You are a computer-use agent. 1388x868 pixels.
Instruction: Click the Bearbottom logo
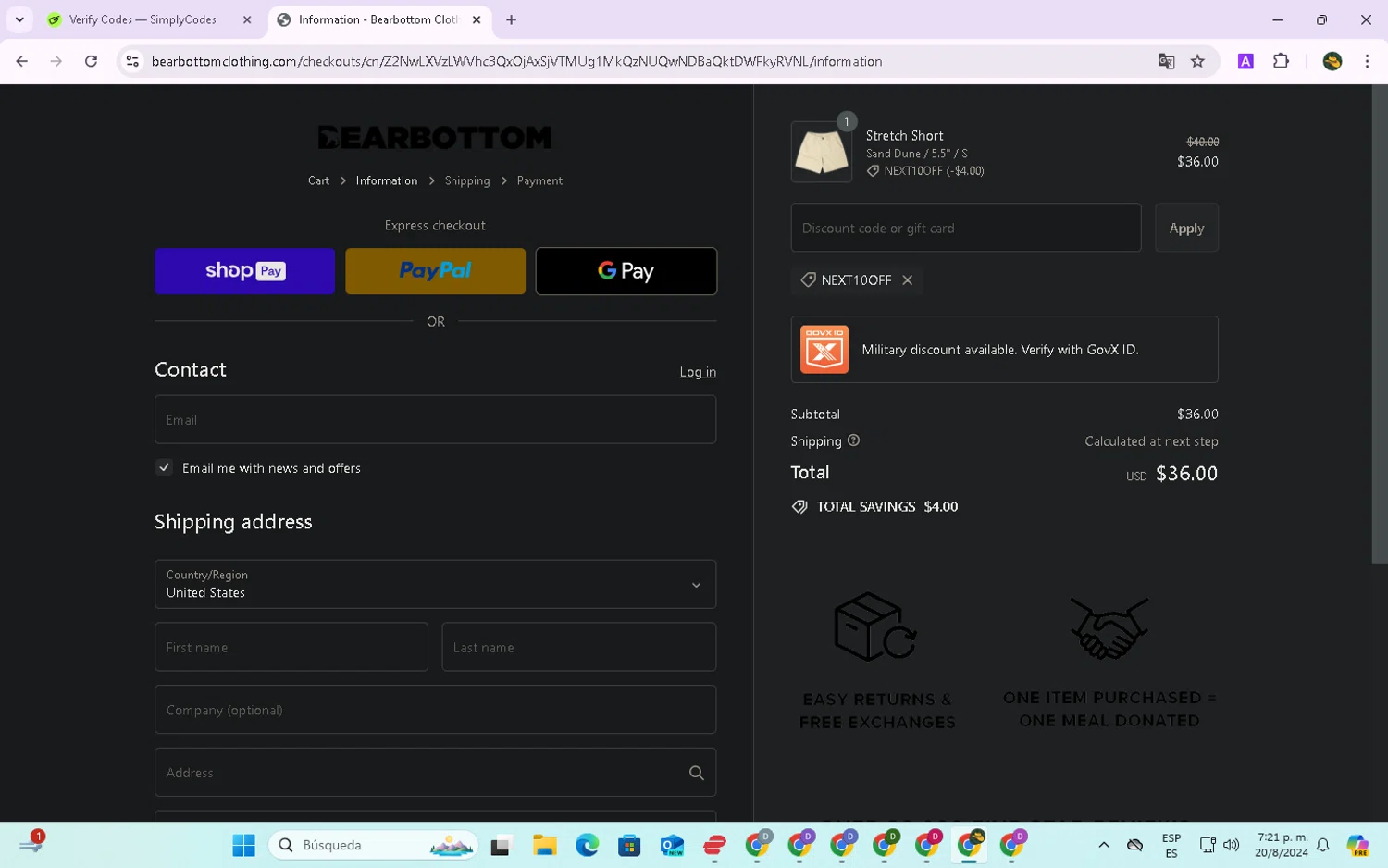coord(435,138)
